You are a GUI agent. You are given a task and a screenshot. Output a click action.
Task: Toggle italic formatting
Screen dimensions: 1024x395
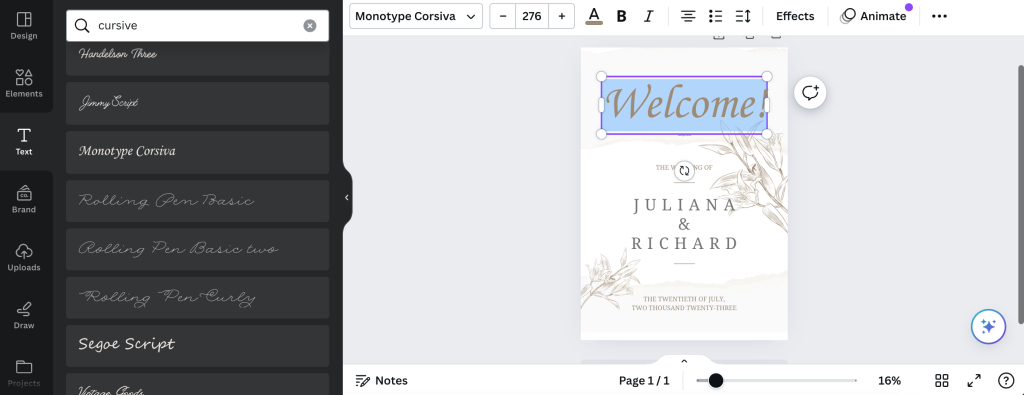(648, 16)
